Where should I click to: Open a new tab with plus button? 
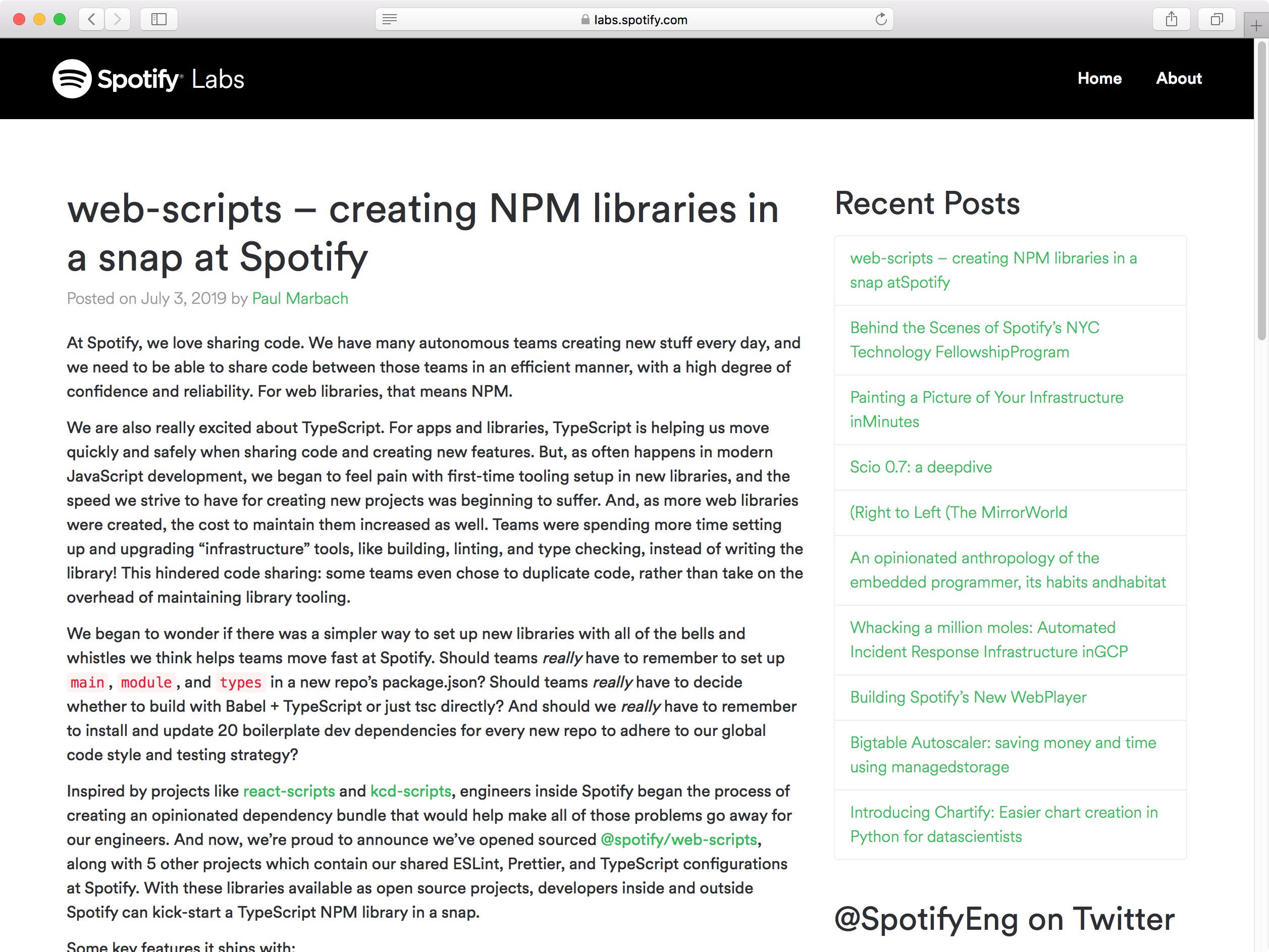1256,25
